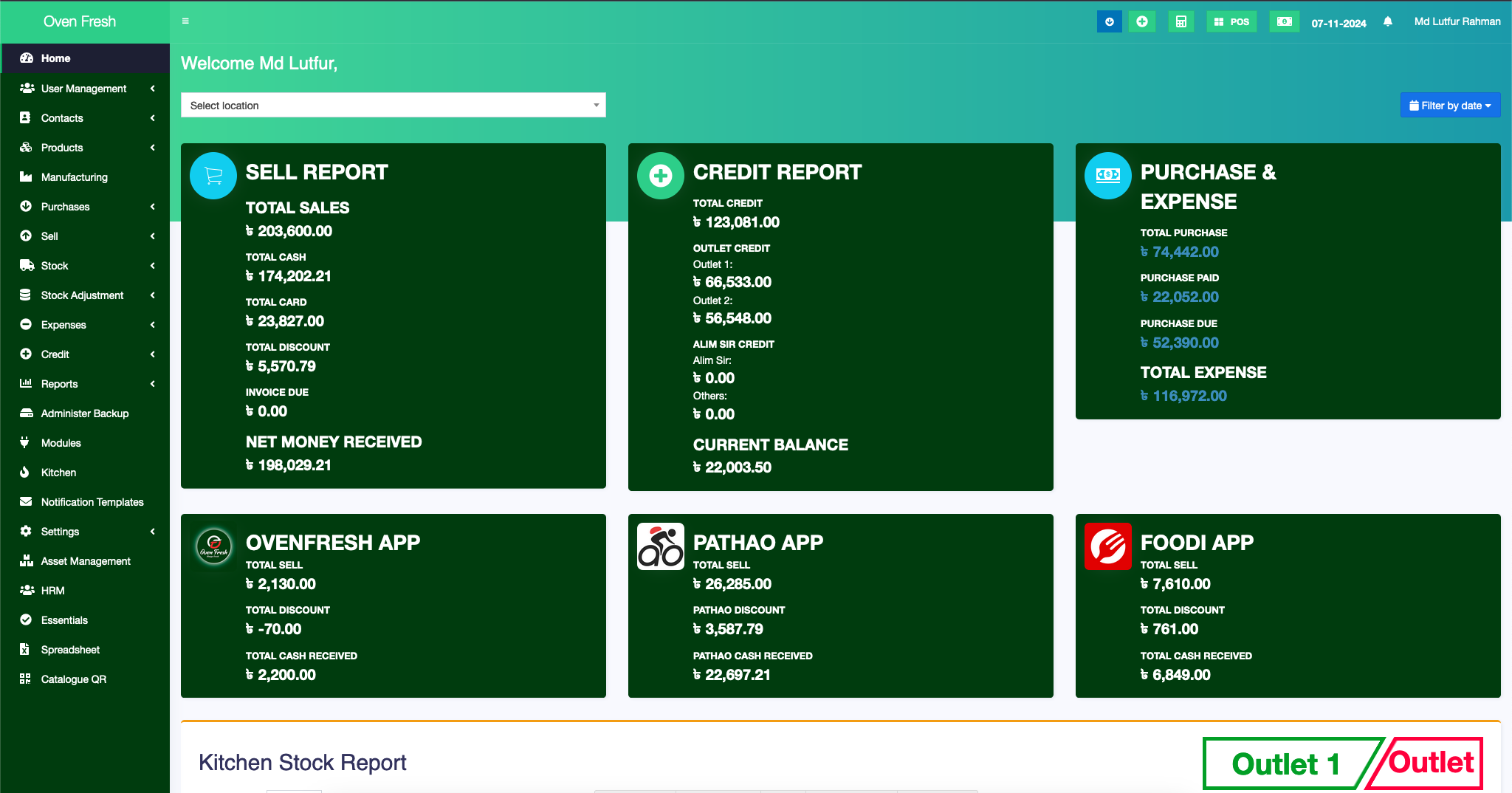Click the Net Money Received value 198,029.21
1512x793 pixels.
(x=289, y=465)
